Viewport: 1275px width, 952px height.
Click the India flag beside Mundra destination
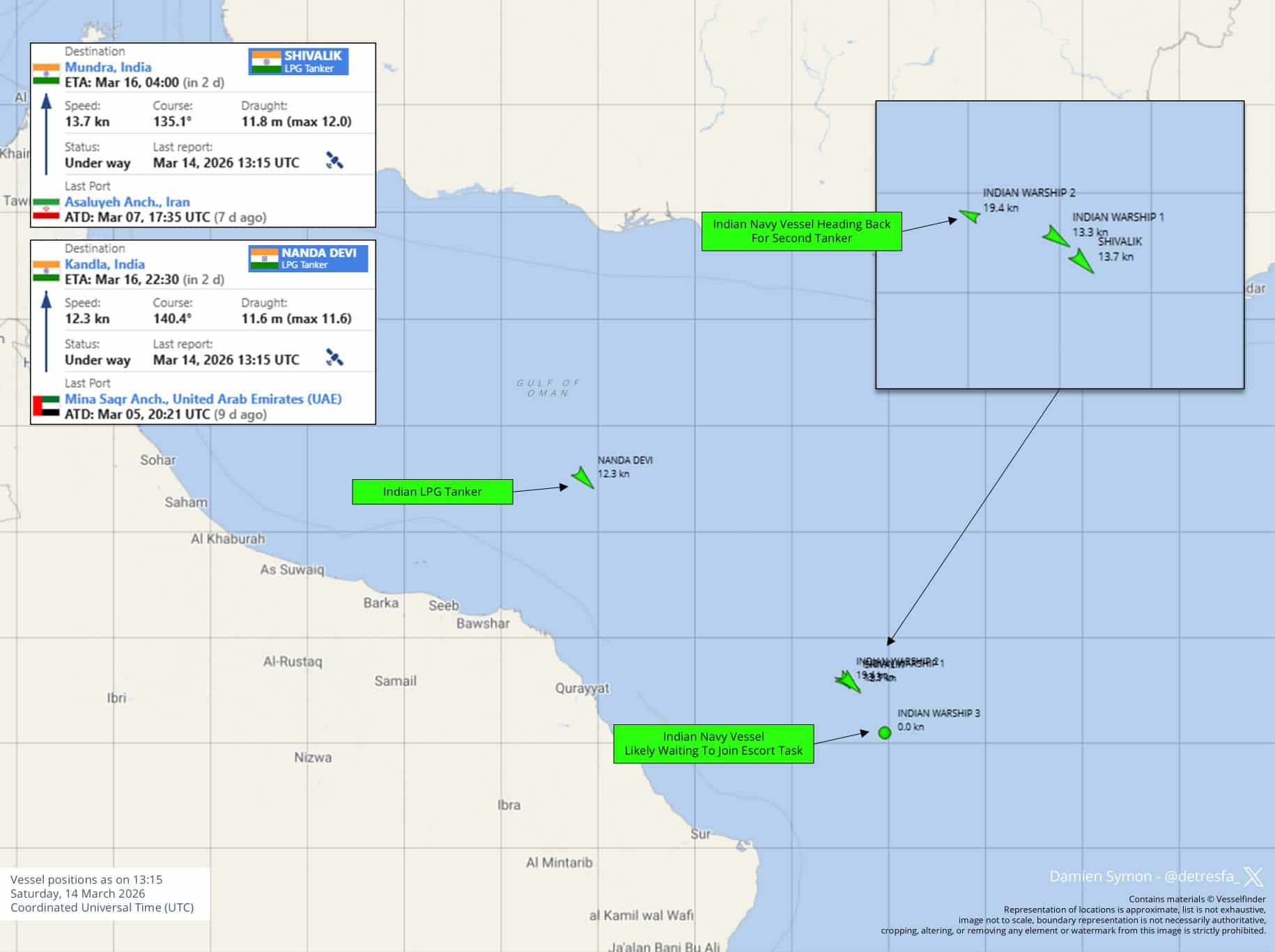[x=47, y=74]
